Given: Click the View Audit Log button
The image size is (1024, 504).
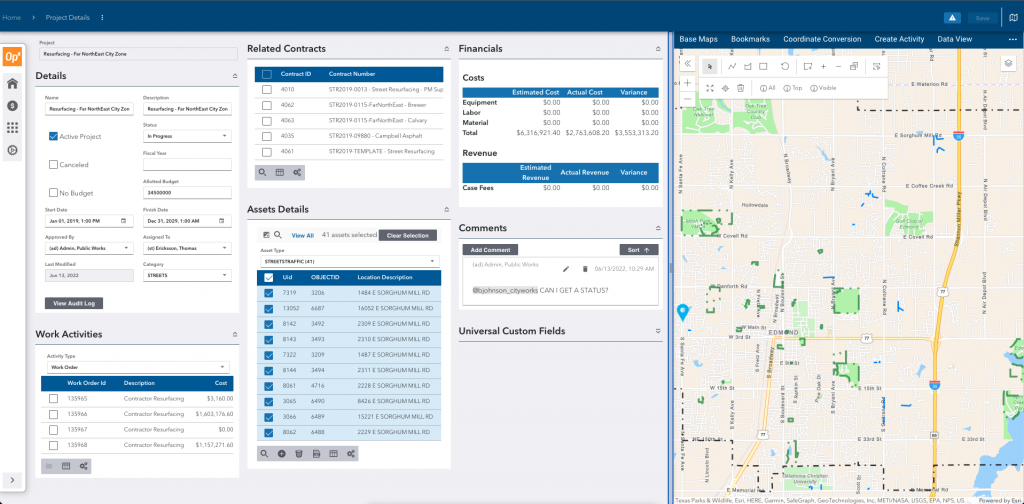Looking at the screenshot, I should point(73,303).
